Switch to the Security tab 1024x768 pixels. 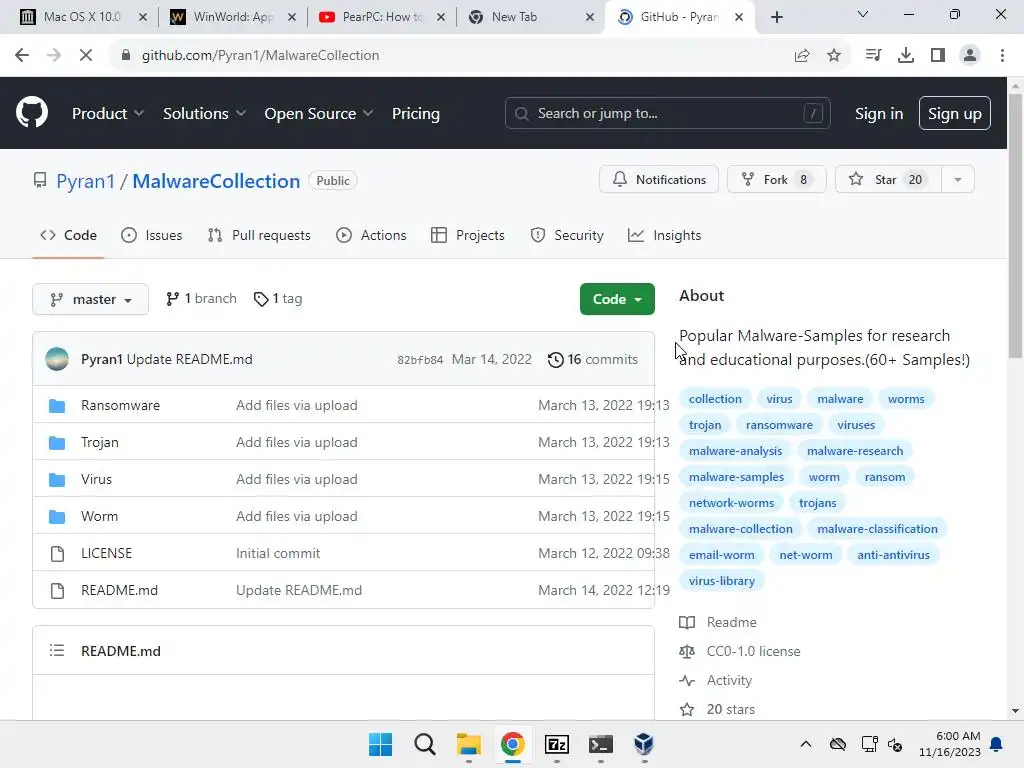pyautogui.click(x=567, y=235)
